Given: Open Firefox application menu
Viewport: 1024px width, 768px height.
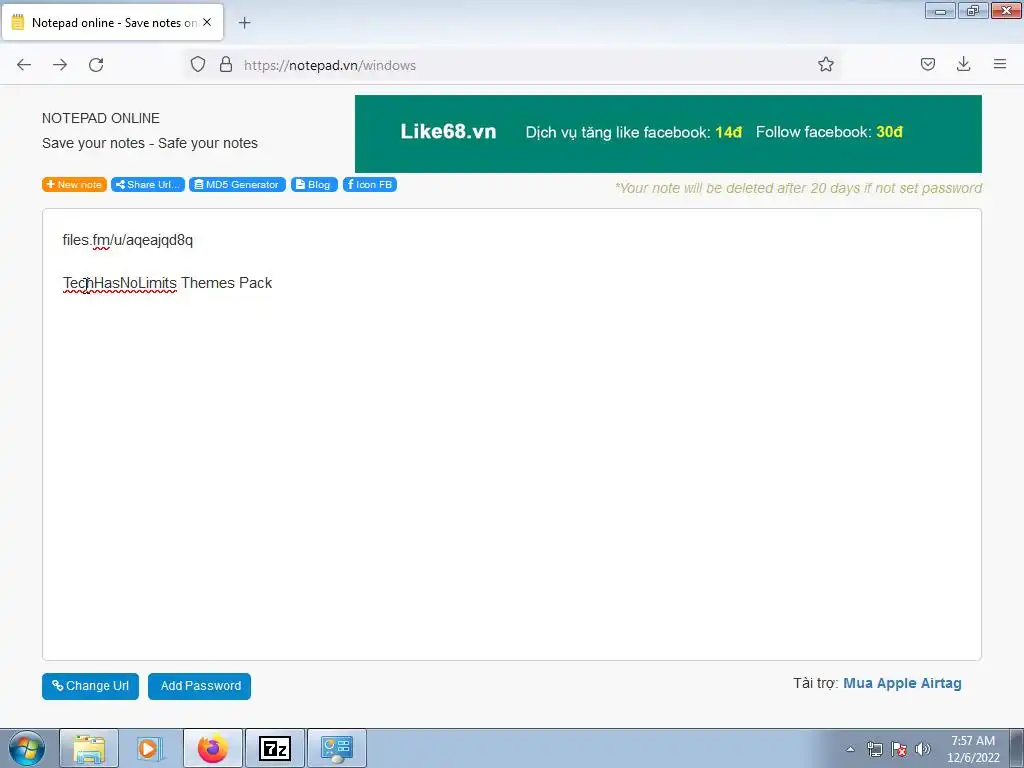Looking at the screenshot, I should pyautogui.click(x=1000, y=64).
